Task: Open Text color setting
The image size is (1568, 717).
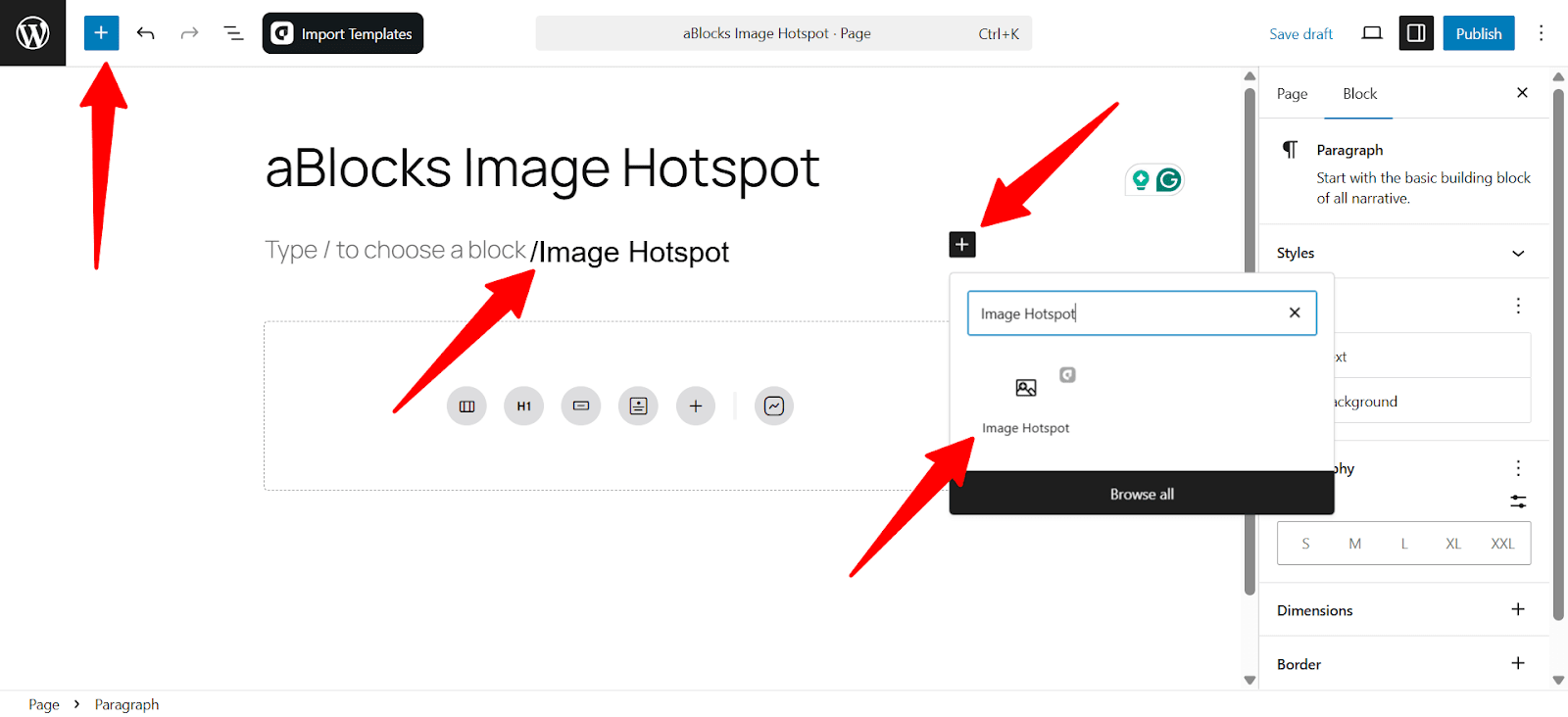Action: pyautogui.click(x=1431, y=357)
